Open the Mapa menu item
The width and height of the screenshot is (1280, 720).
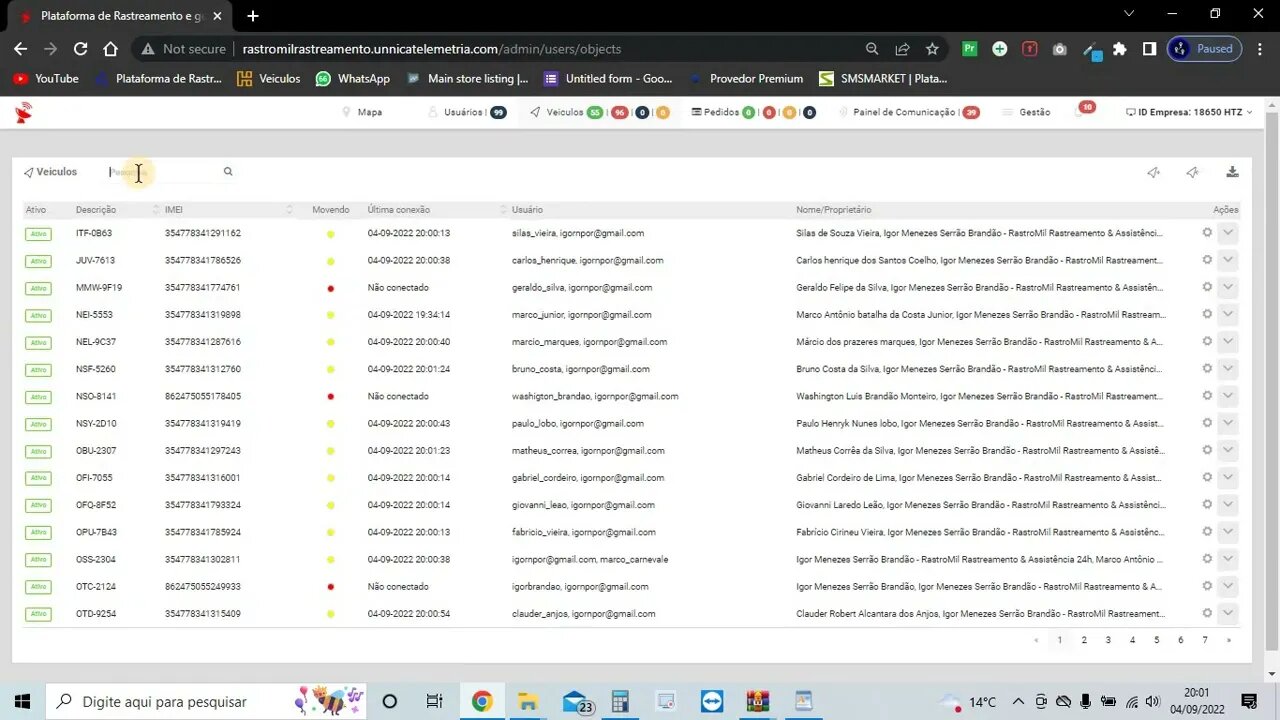click(362, 112)
